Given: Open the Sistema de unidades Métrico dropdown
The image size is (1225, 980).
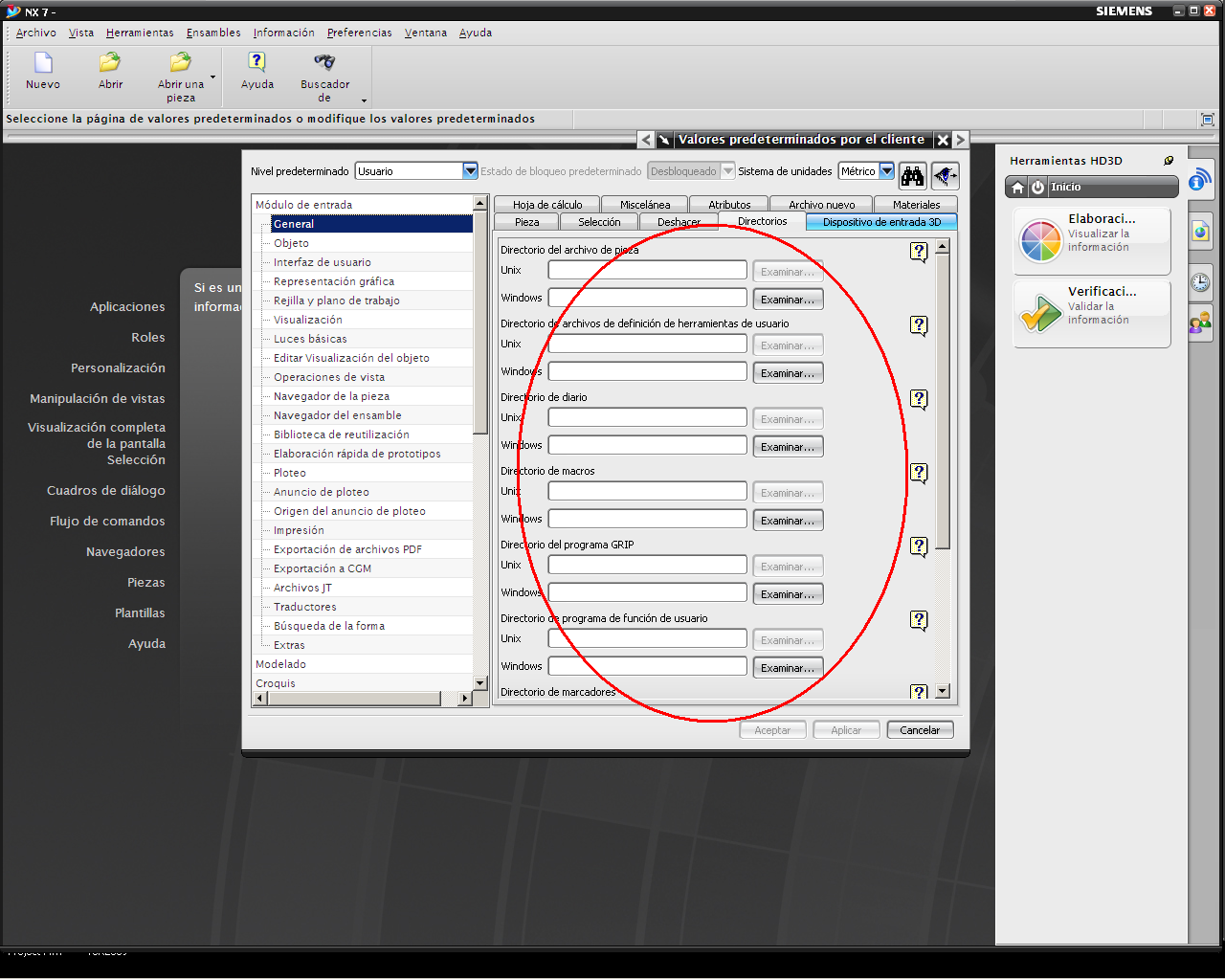Looking at the screenshot, I should tap(886, 171).
